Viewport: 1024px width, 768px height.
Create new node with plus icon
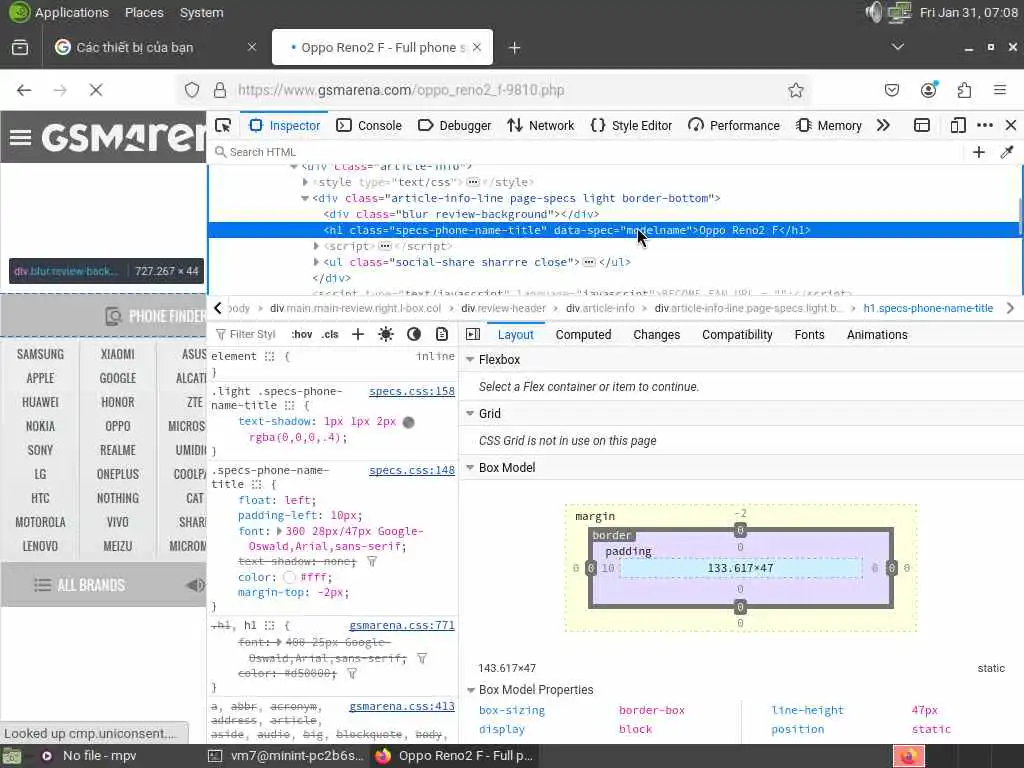(x=978, y=152)
